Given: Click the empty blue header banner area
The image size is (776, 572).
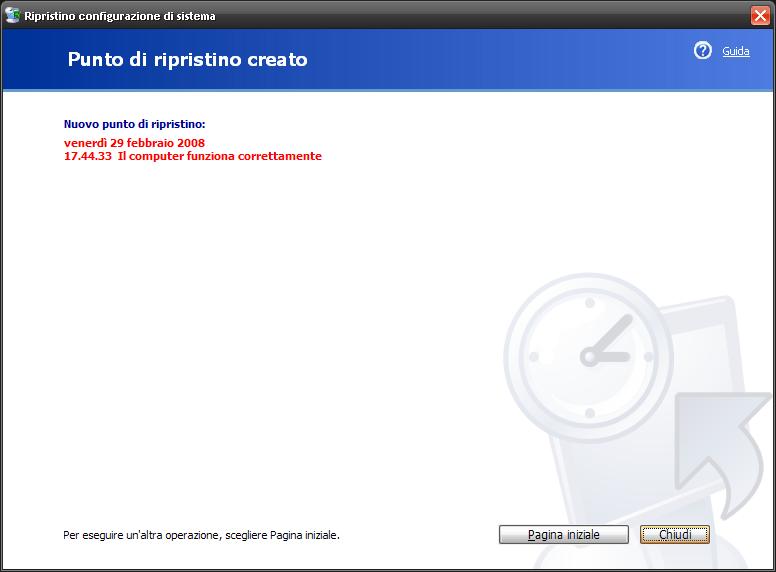Looking at the screenshot, I should point(495,60).
